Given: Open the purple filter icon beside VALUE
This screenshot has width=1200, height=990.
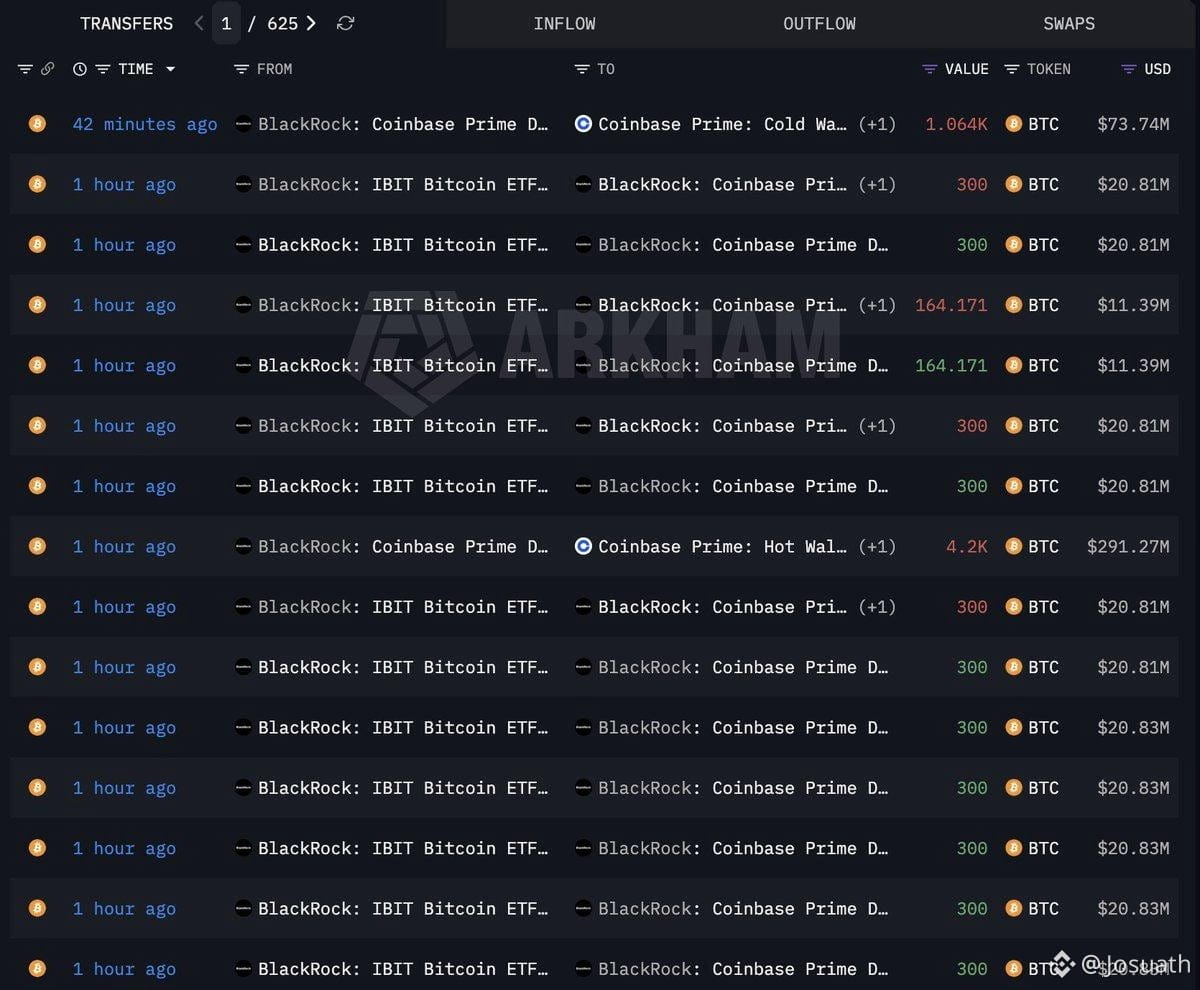Looking at the screenshot, I should click(x=929, y=69).
